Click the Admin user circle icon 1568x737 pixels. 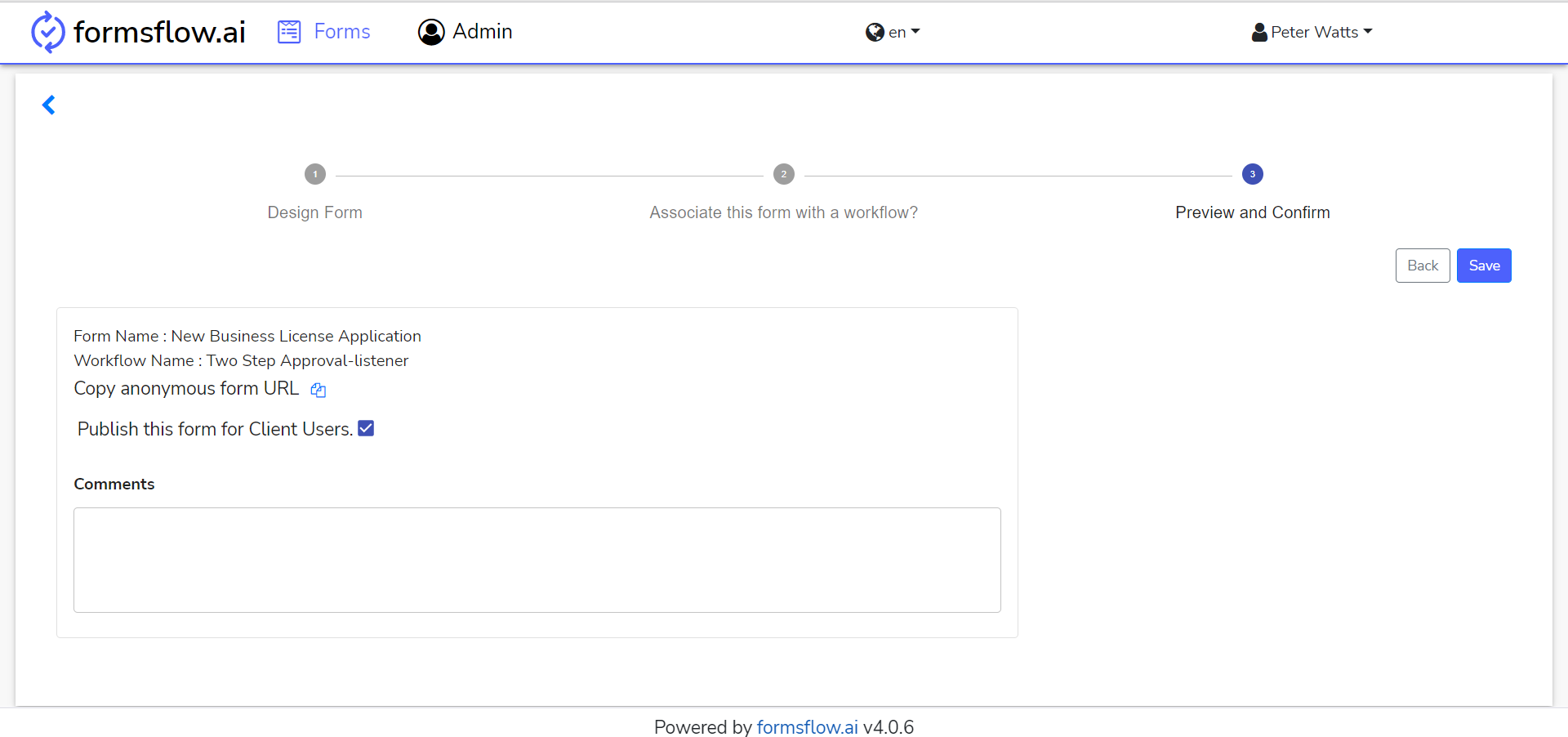coord(431,32)
